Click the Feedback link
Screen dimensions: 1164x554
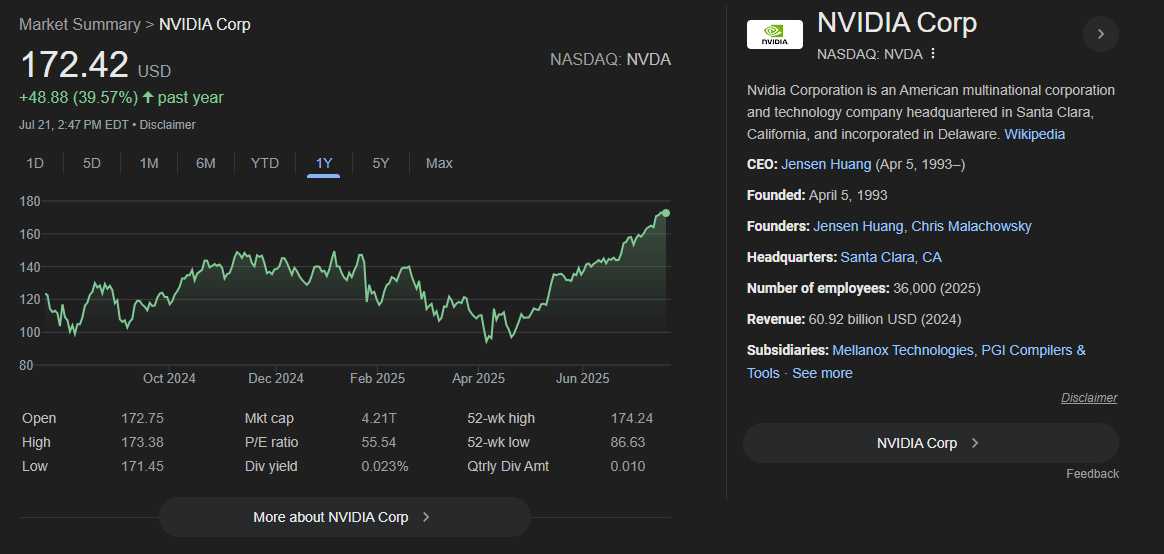tap(1092, 474)
